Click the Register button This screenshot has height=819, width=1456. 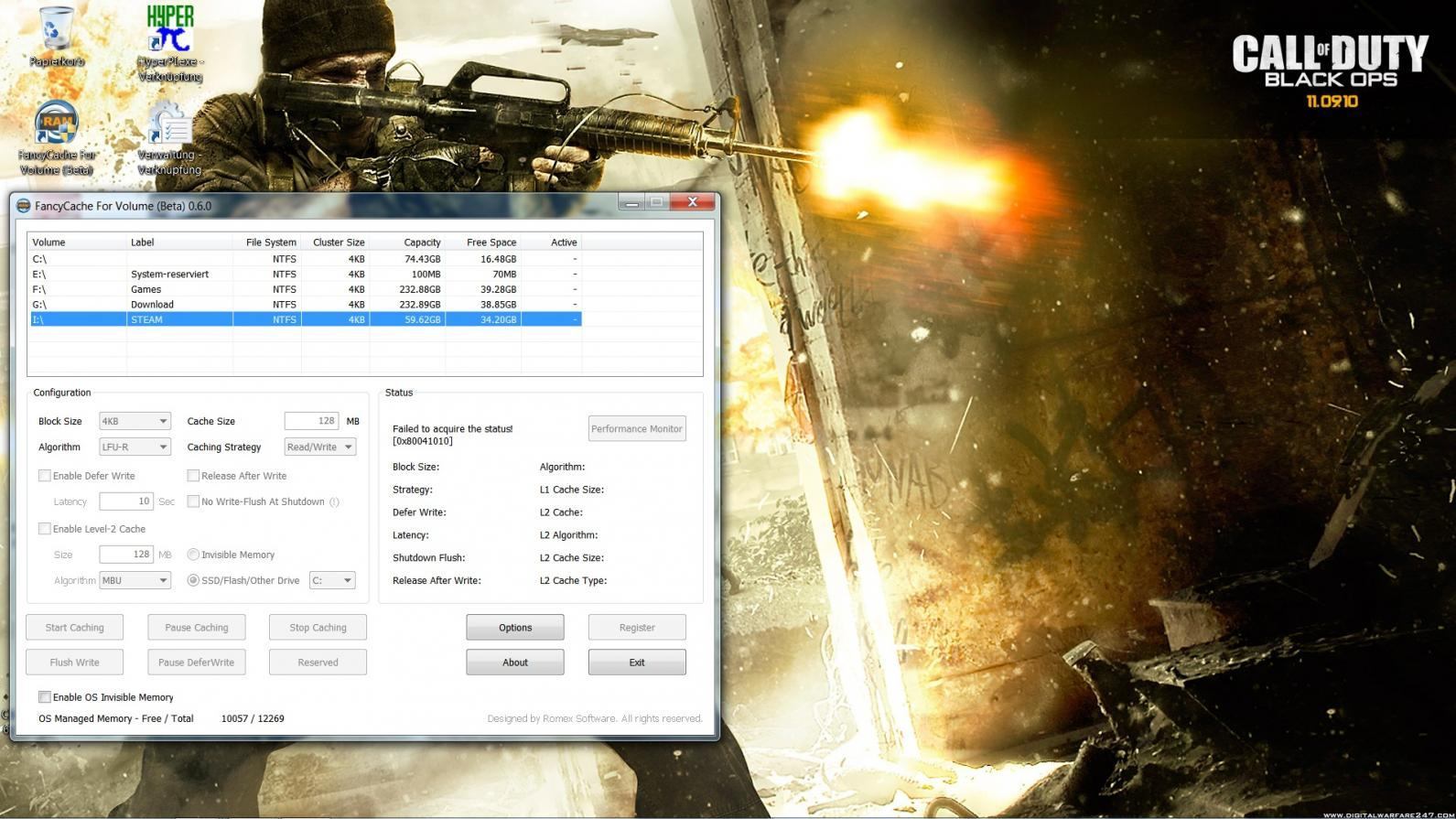[x=637, y=628]
